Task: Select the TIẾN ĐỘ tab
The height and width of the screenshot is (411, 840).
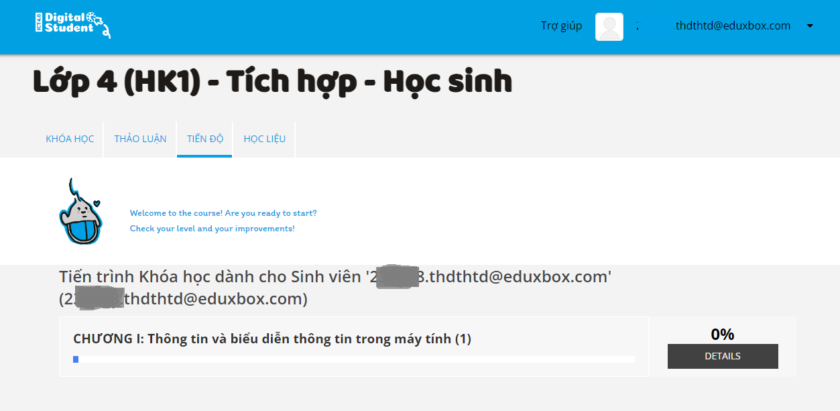Action: [204, 139]
